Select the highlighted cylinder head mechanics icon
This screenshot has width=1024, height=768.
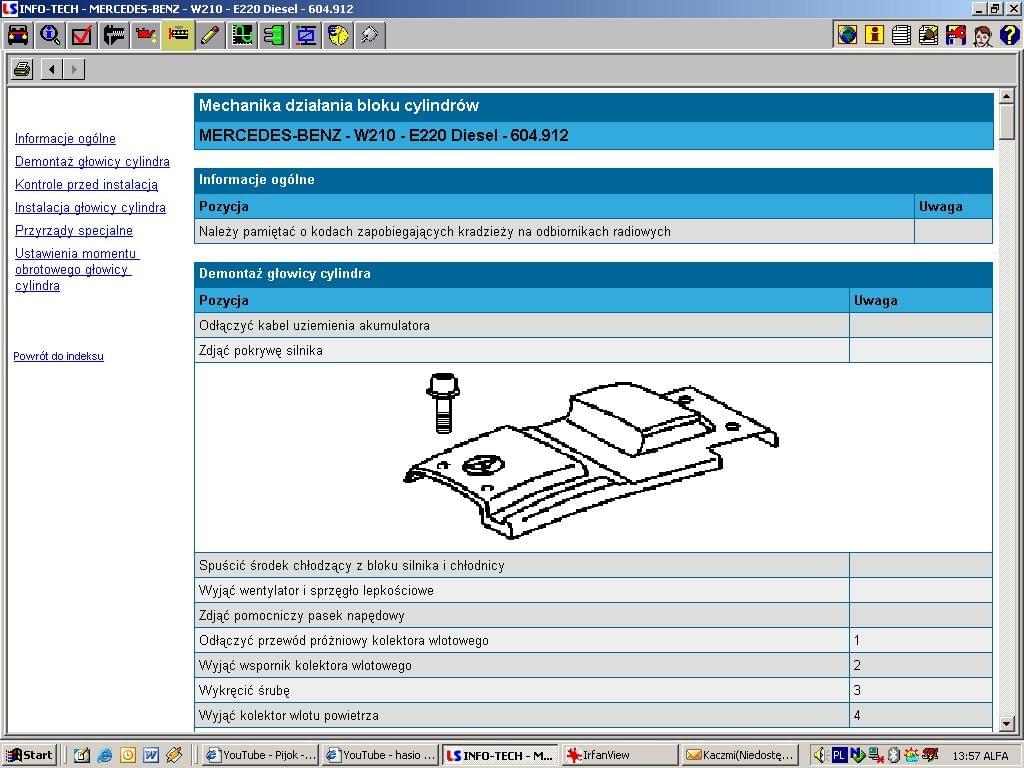click(x=177, y=35)
